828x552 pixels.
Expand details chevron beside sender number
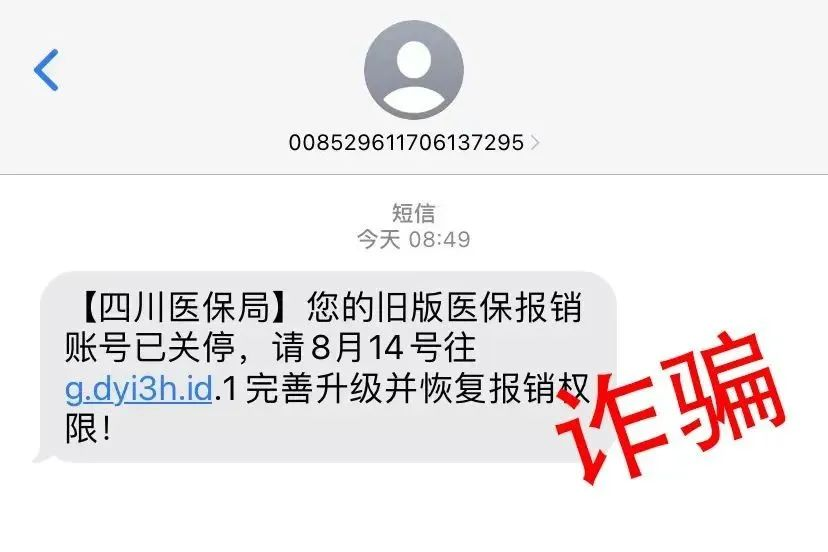535,142
